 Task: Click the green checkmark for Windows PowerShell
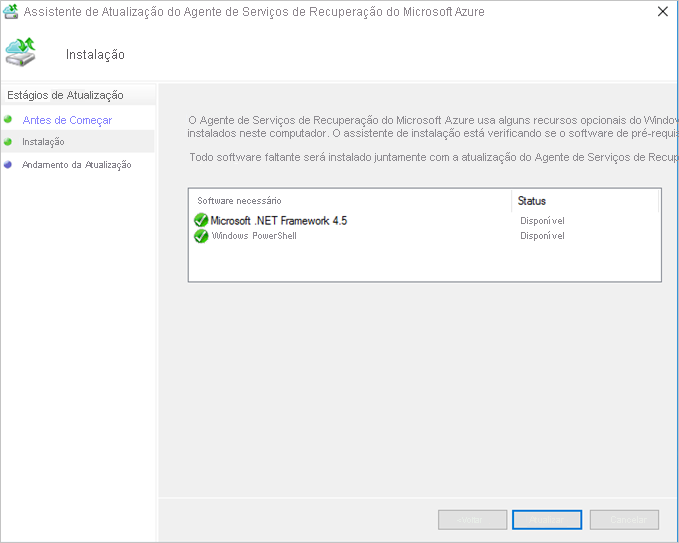coord(201,236)
